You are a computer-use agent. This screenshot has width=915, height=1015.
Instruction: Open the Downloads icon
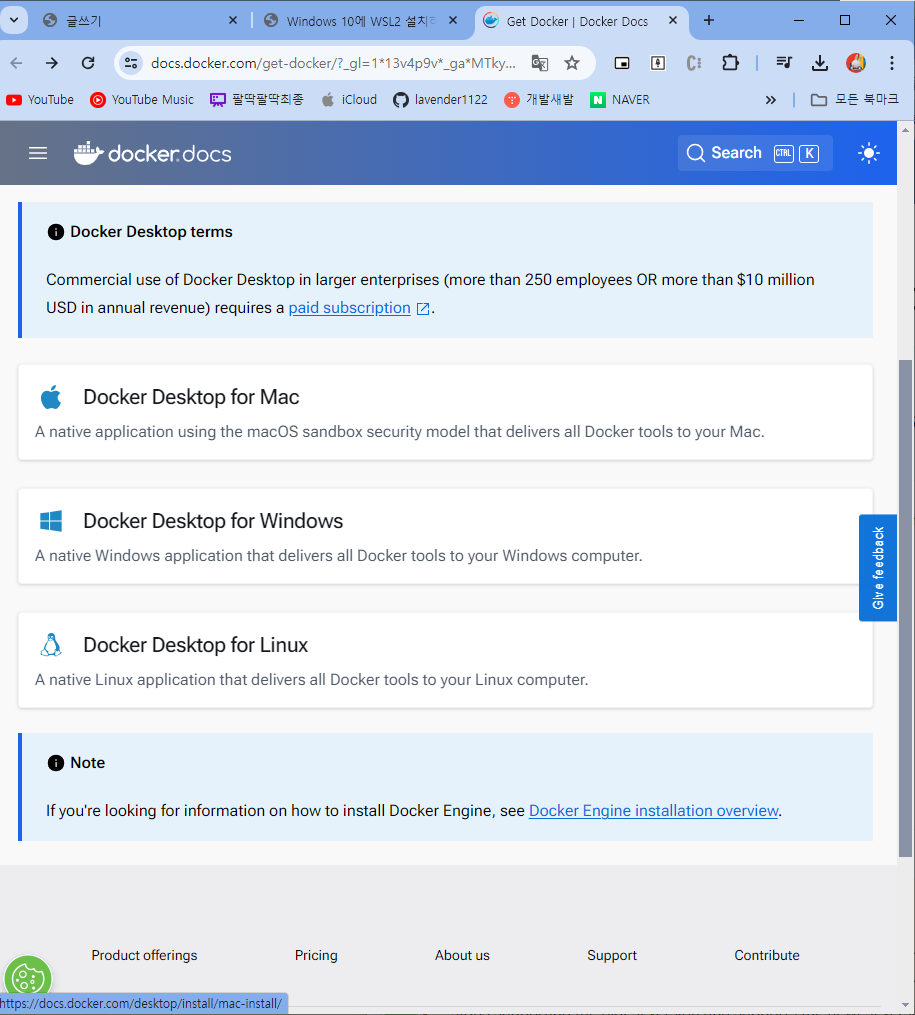coord(819,63)
